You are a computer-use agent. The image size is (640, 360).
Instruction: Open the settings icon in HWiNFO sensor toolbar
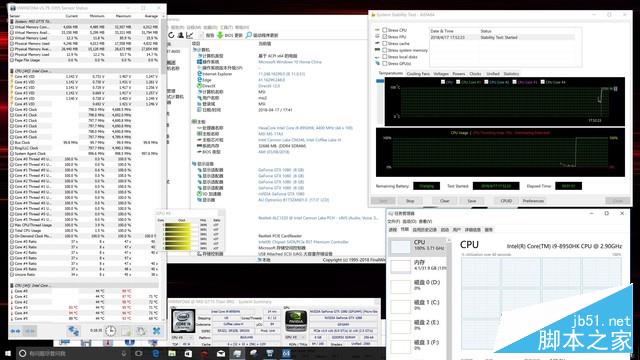141,331
